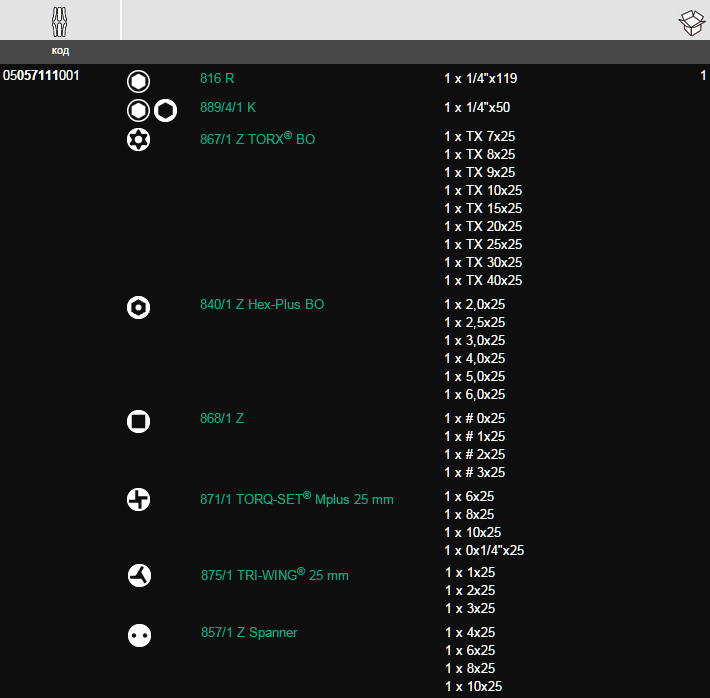The image size is (710, 698).
Task: Click the two-dot Spanner icon
Action: 139,635
